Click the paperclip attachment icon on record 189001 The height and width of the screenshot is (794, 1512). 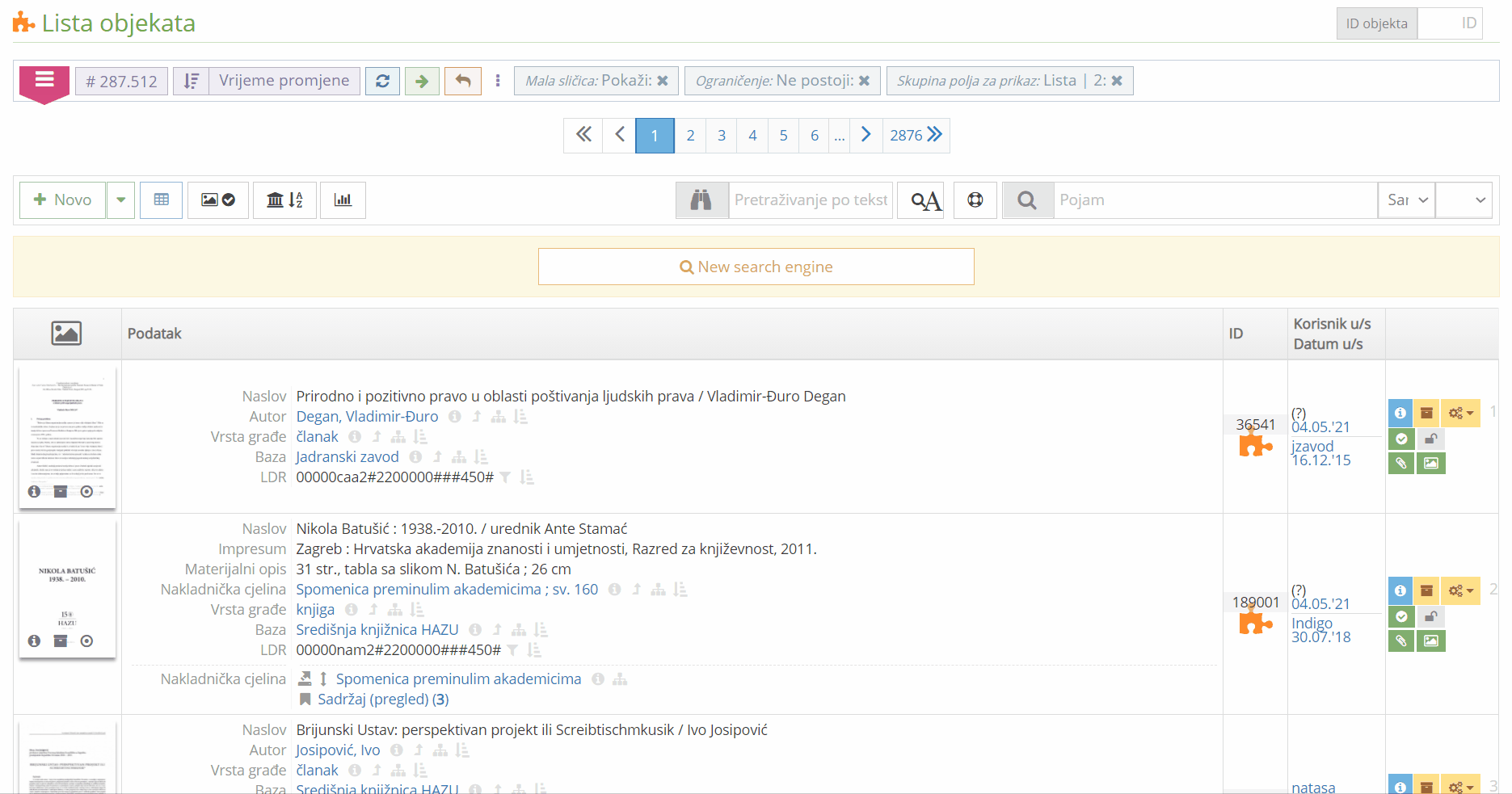pos(1401,641)
